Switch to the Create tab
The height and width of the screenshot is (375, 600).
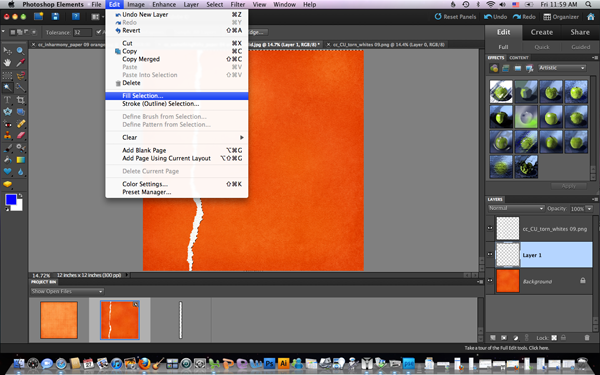541,32
